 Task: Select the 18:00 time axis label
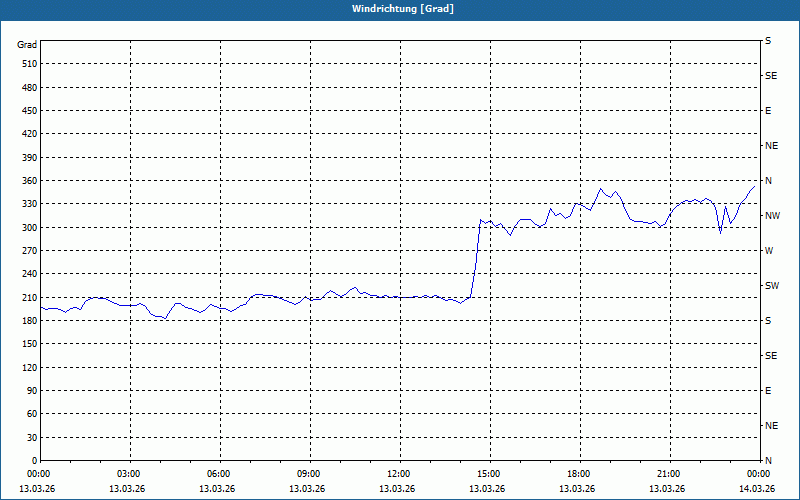(577, 474)
